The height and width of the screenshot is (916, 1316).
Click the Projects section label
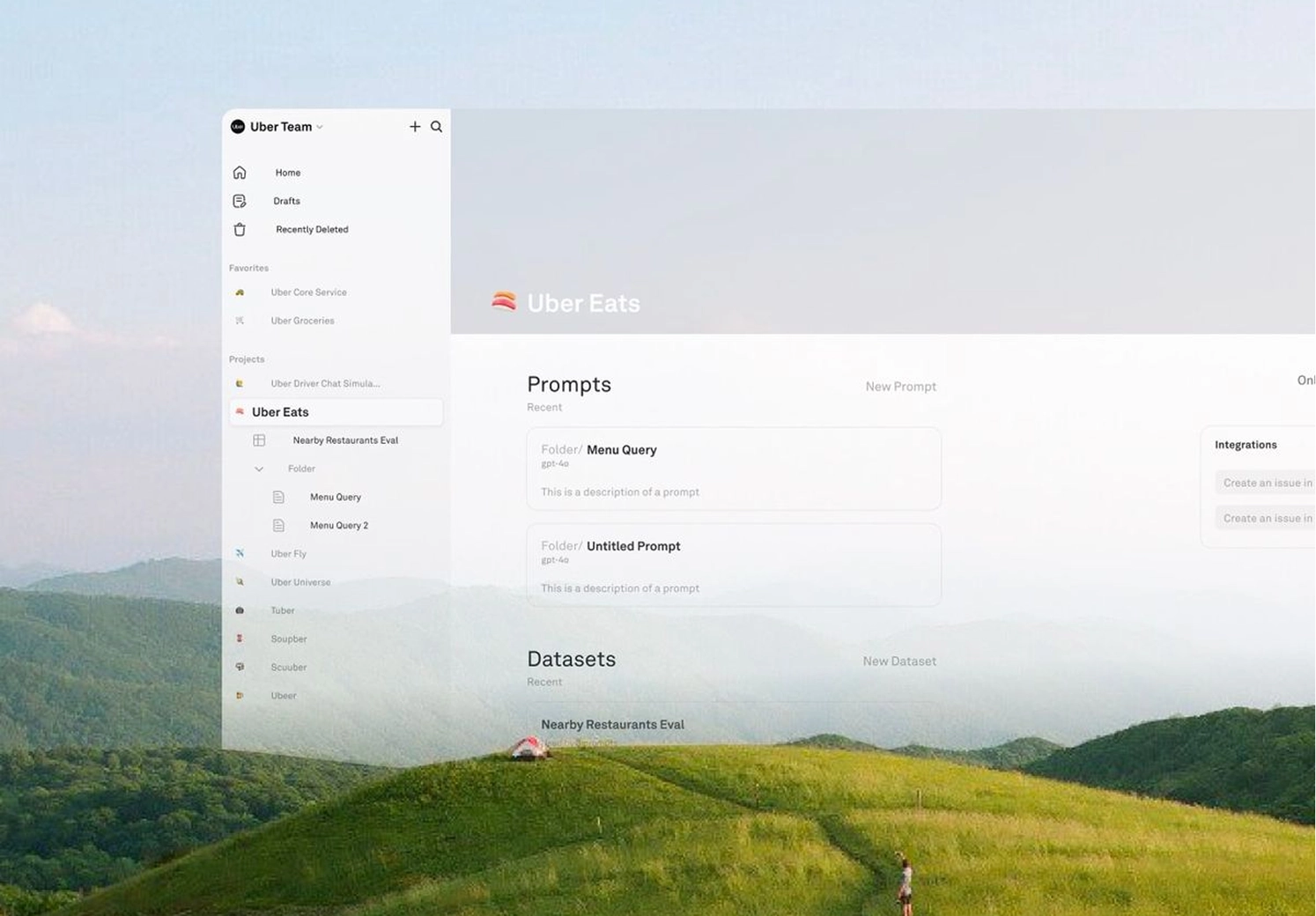(247, 359)
